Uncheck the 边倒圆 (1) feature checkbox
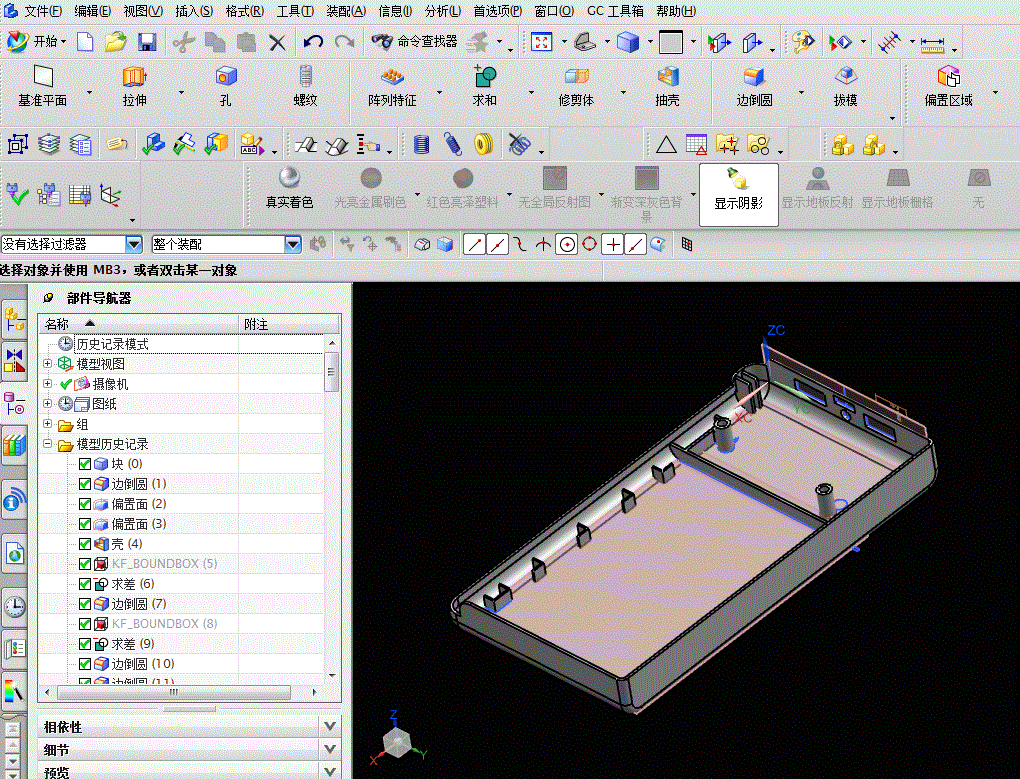 click(85, 484)
